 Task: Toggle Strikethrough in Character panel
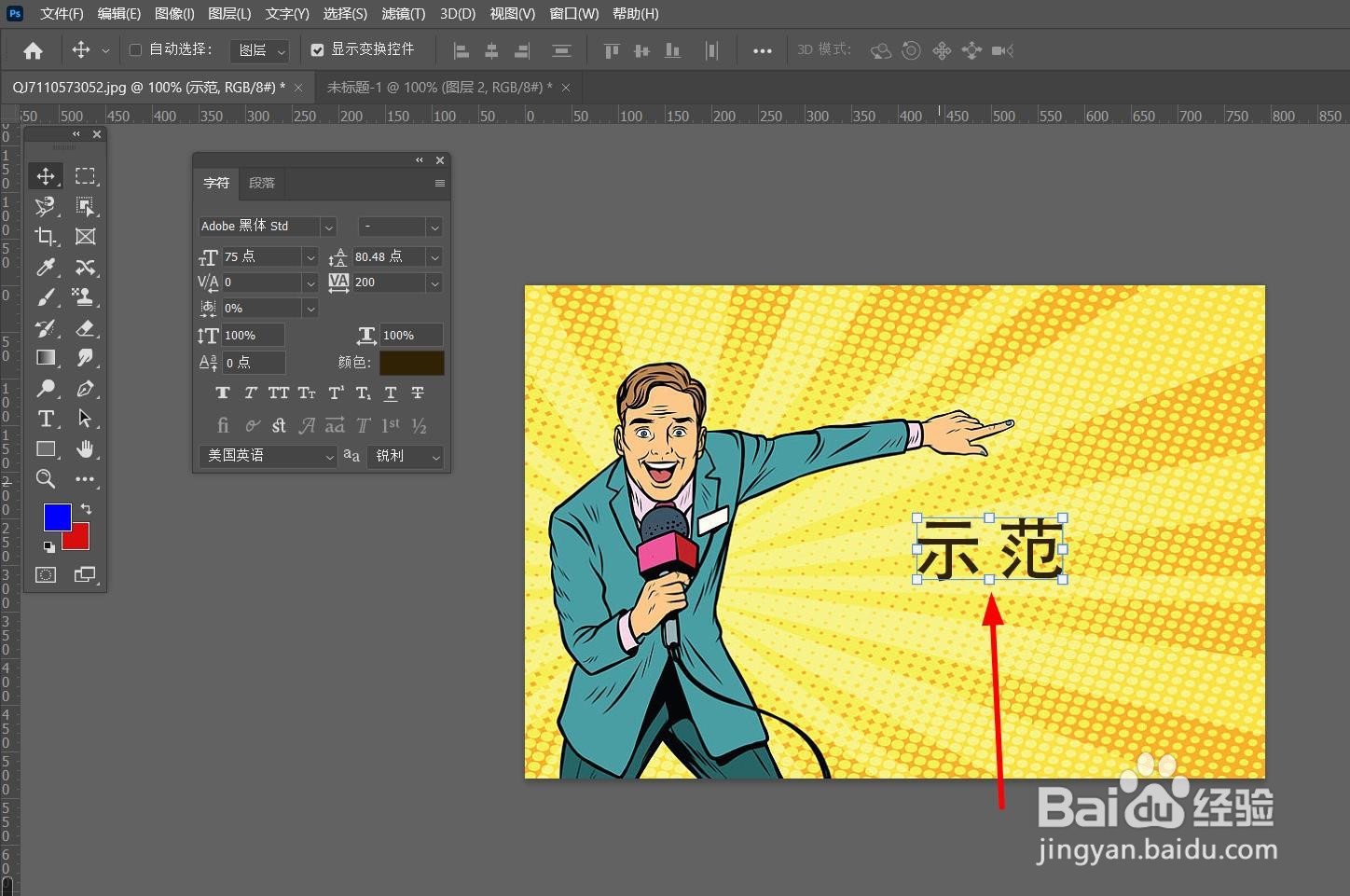click(418, 393)
